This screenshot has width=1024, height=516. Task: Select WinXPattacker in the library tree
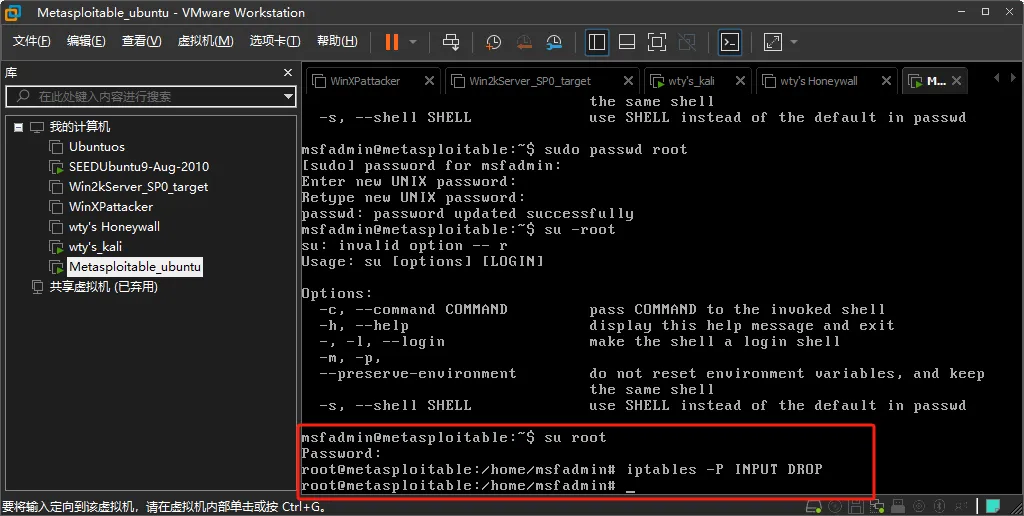tap(111, 207)
